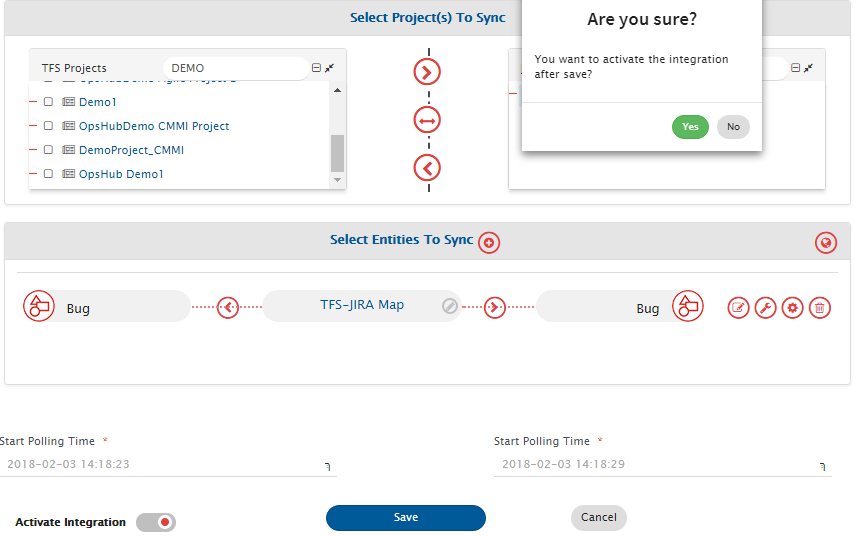Select the OpsHub Demo1 project name
Screen dimensions: 856x536
121,174
